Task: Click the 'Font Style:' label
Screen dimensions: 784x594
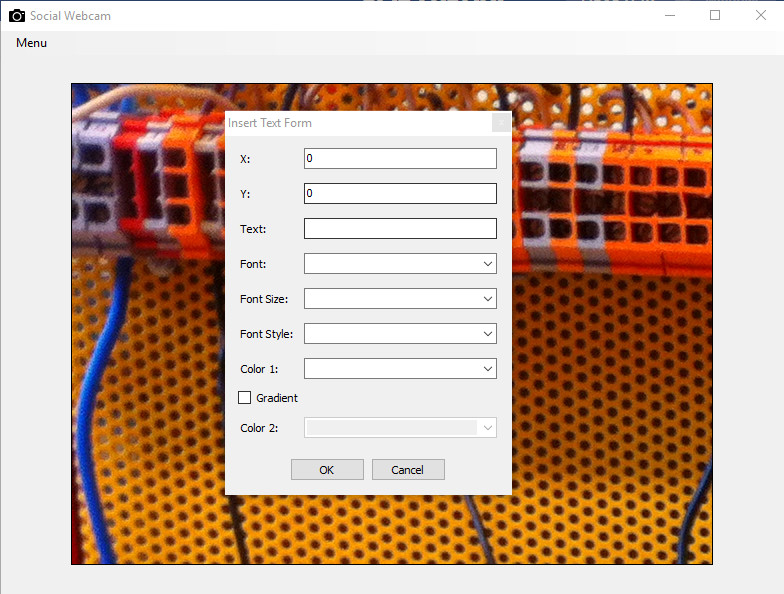Action: tap(266, 334)
